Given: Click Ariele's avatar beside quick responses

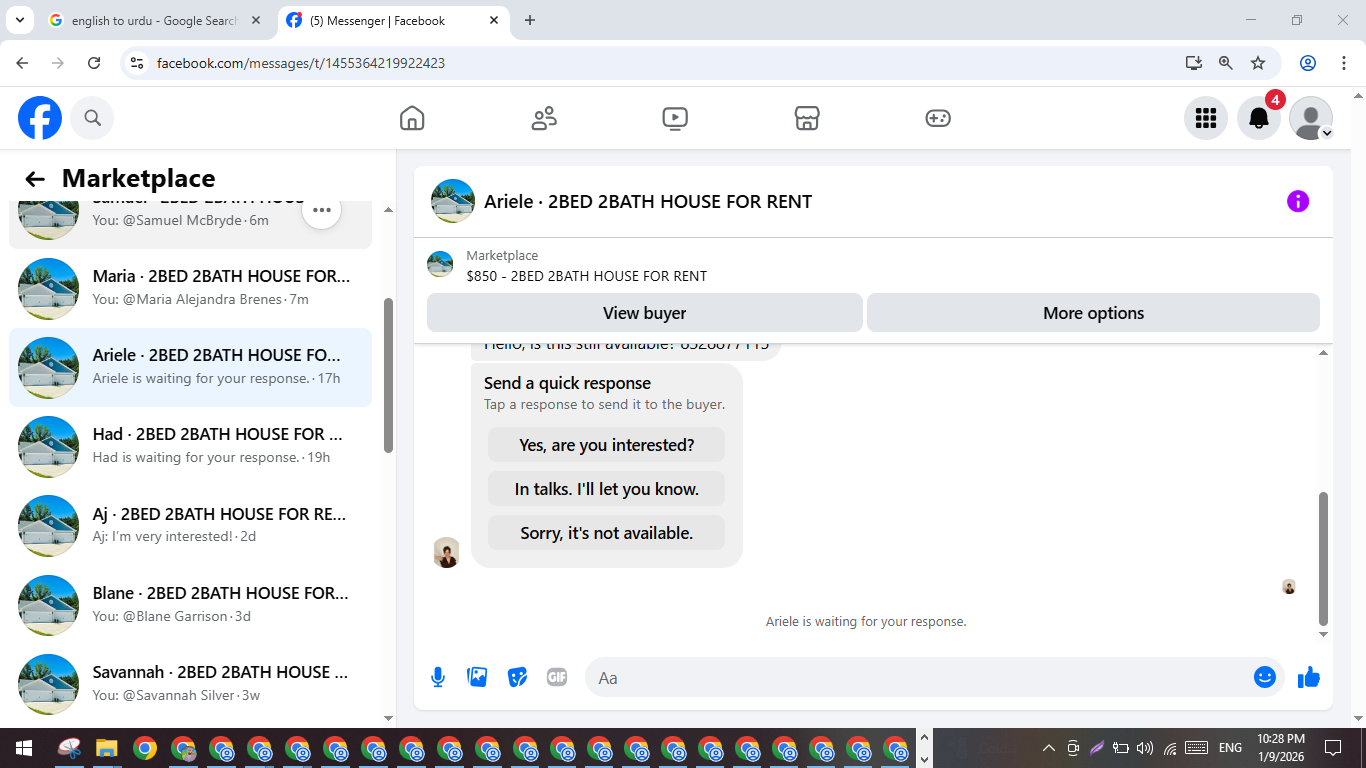Looking at the screenshot, I should pyautogui.click(x=447, y=552).
